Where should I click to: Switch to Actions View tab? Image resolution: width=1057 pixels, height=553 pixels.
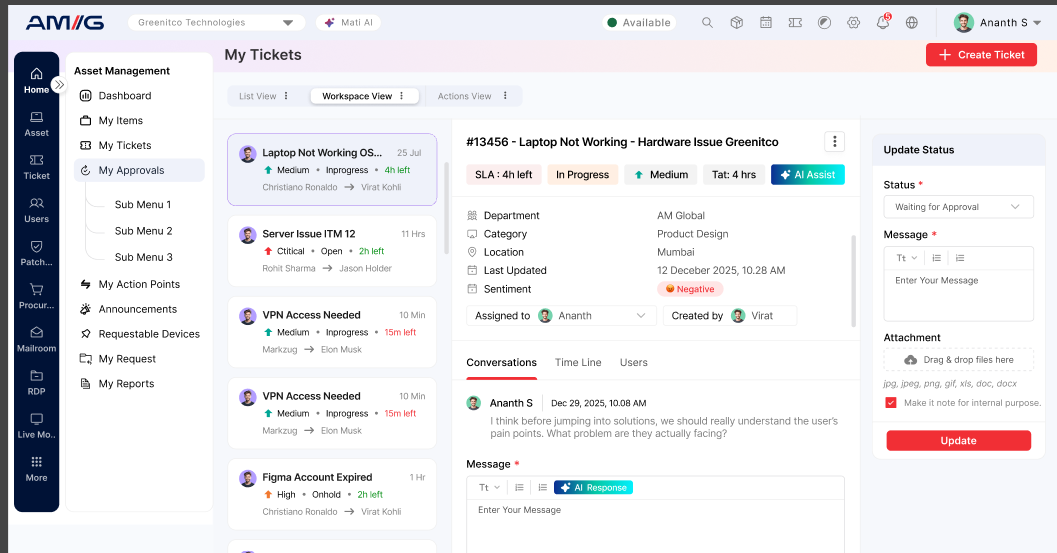[464, 96]
